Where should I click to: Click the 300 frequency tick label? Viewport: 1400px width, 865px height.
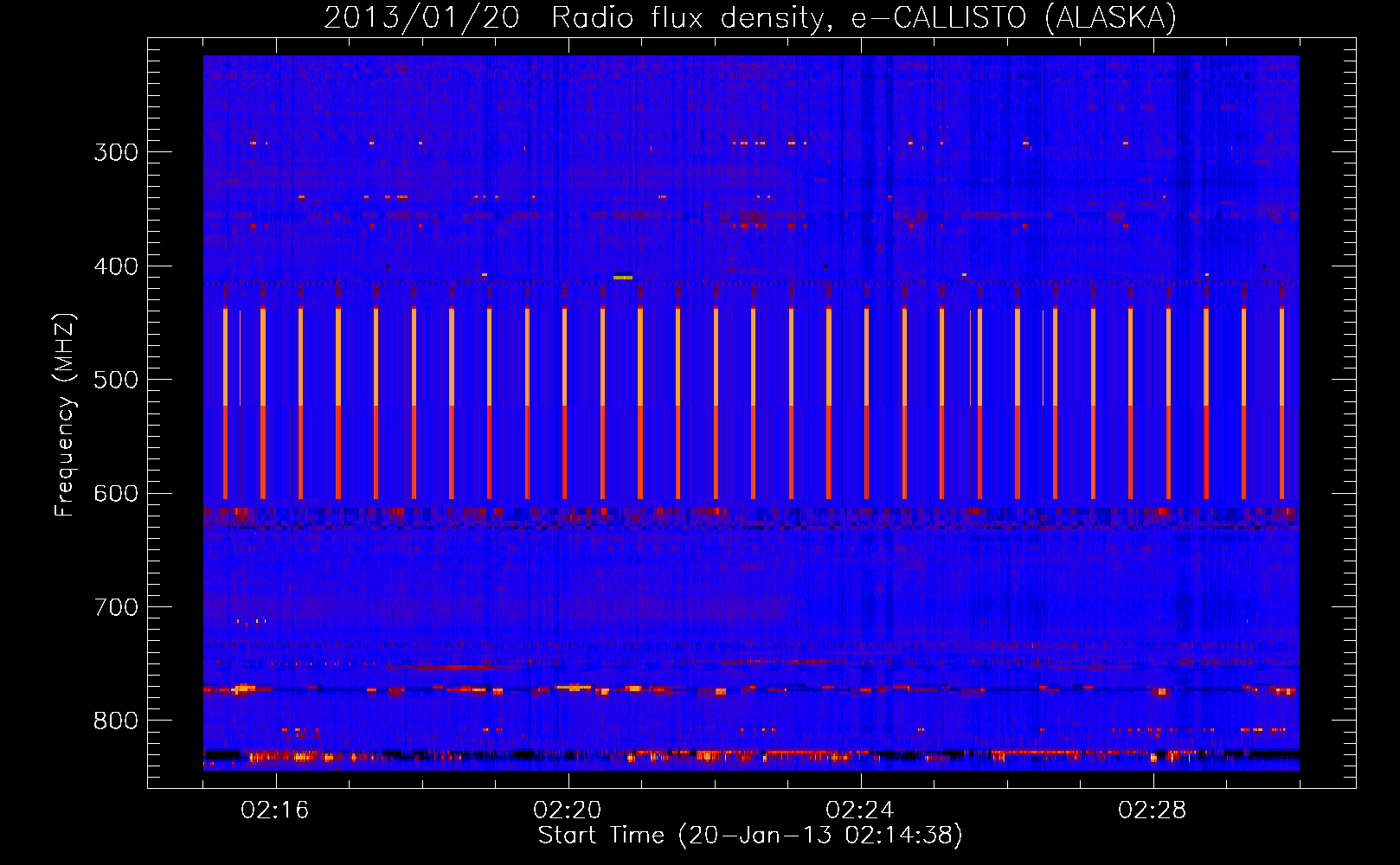click(x=116, y=152)
